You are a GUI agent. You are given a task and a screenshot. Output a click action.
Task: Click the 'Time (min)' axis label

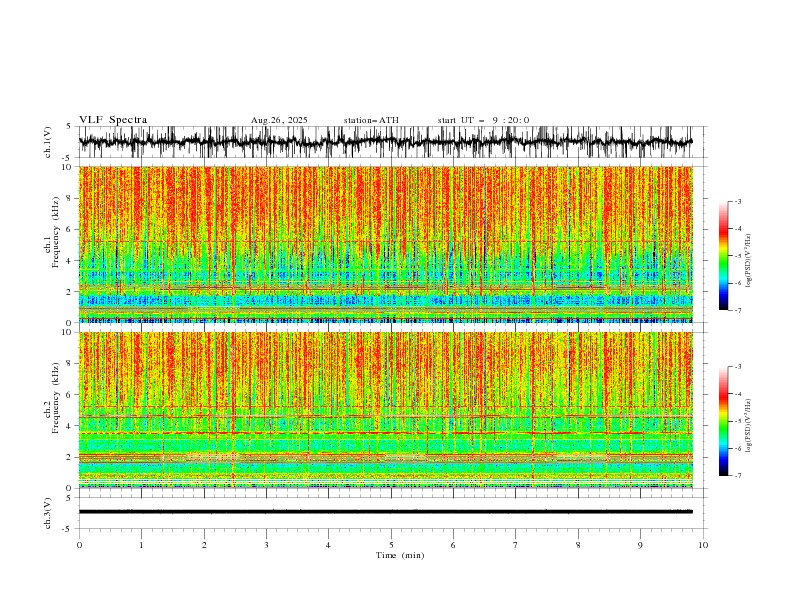400,555
